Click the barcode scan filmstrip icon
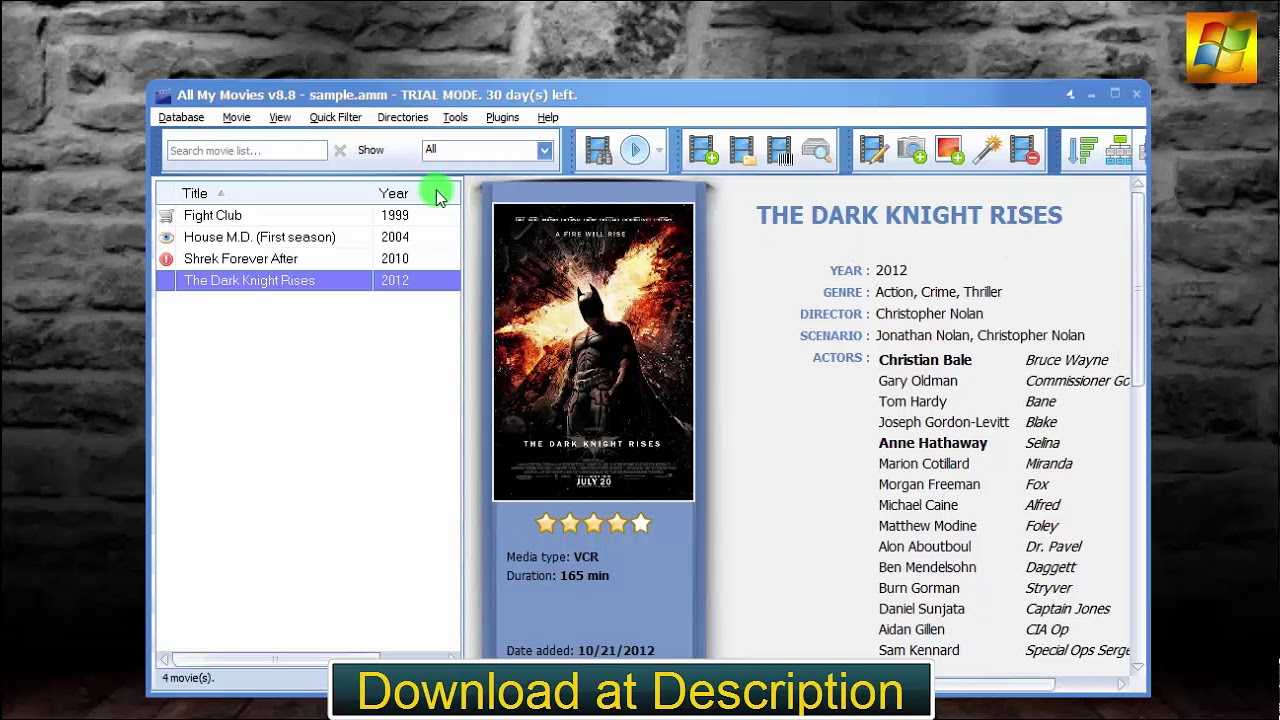Viewport: 1280px width, 720px height. (x=779, y=150)
